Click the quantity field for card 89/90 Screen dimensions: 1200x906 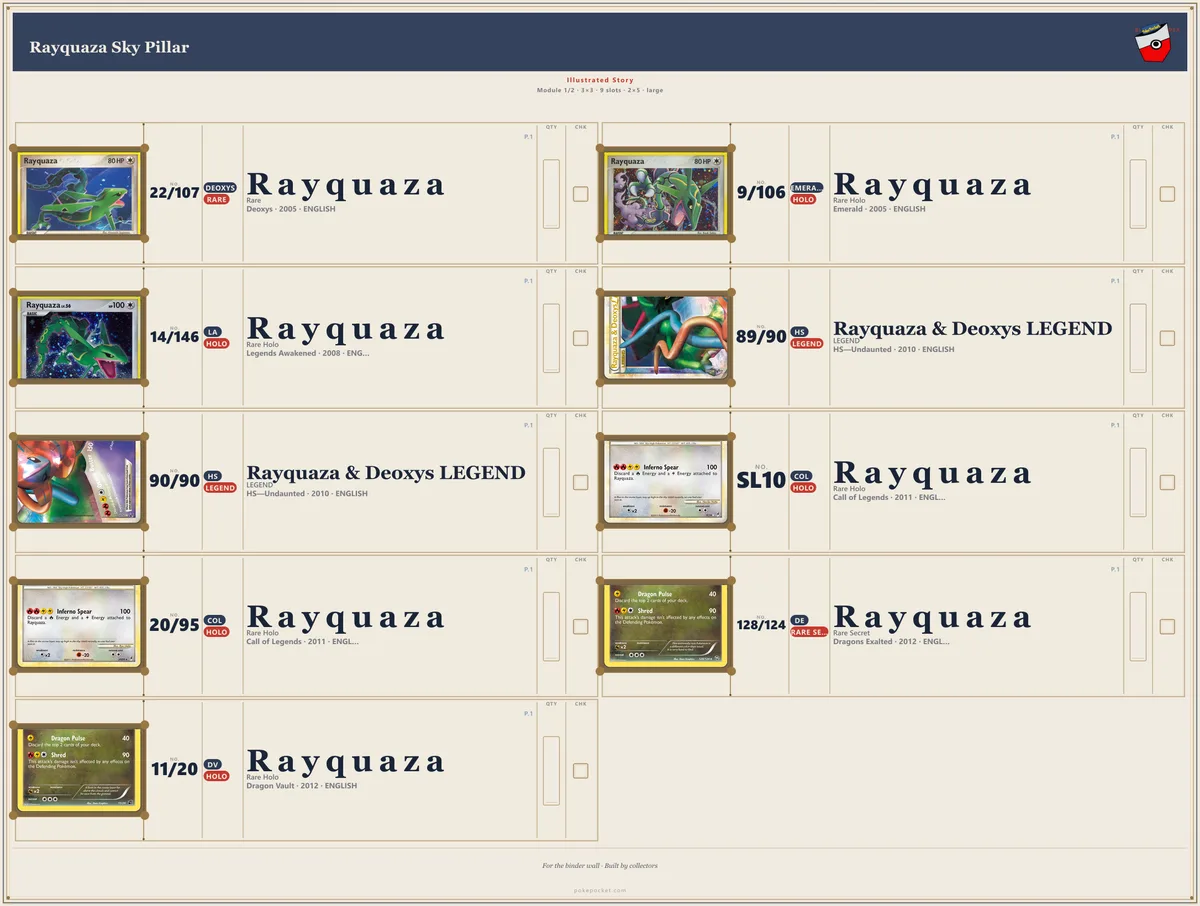pyautogui.click(x=1138, y=338)
